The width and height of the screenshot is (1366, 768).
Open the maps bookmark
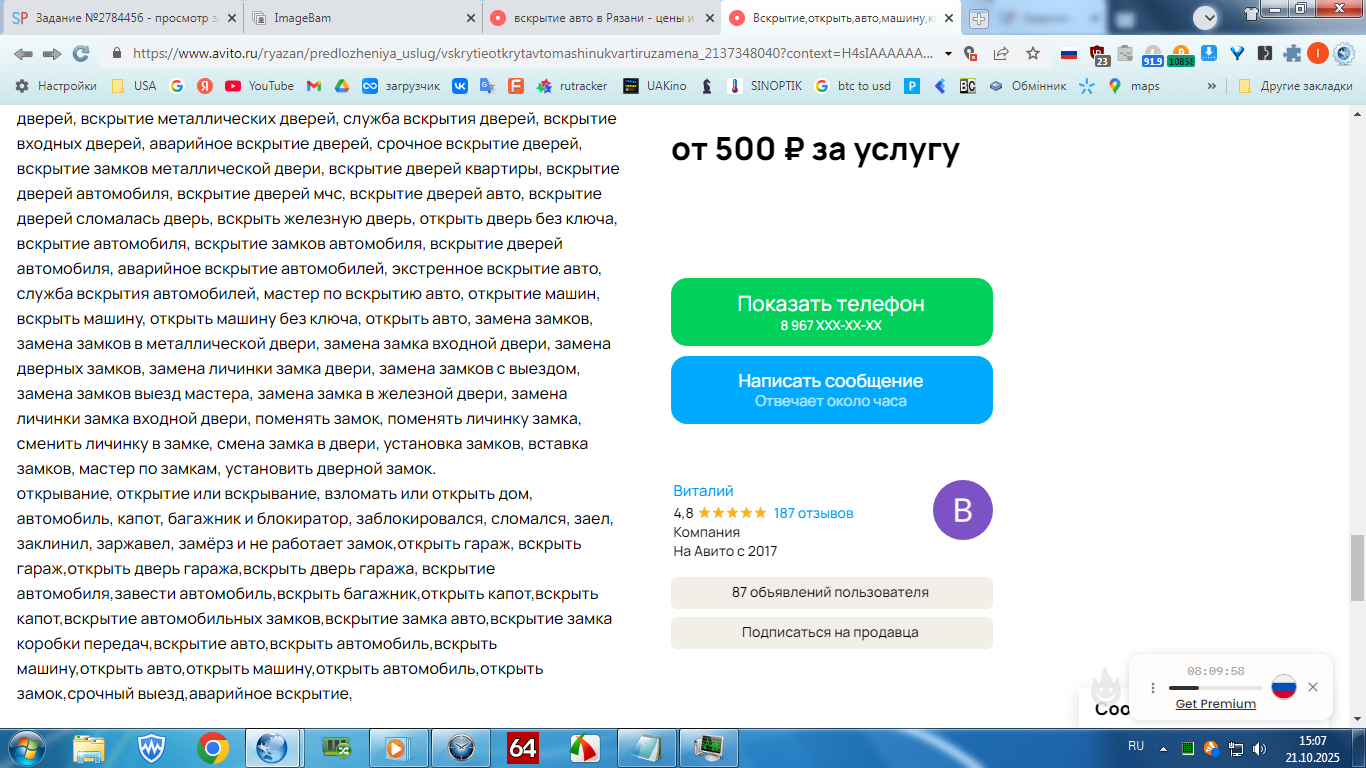(x=1134, y=86)
